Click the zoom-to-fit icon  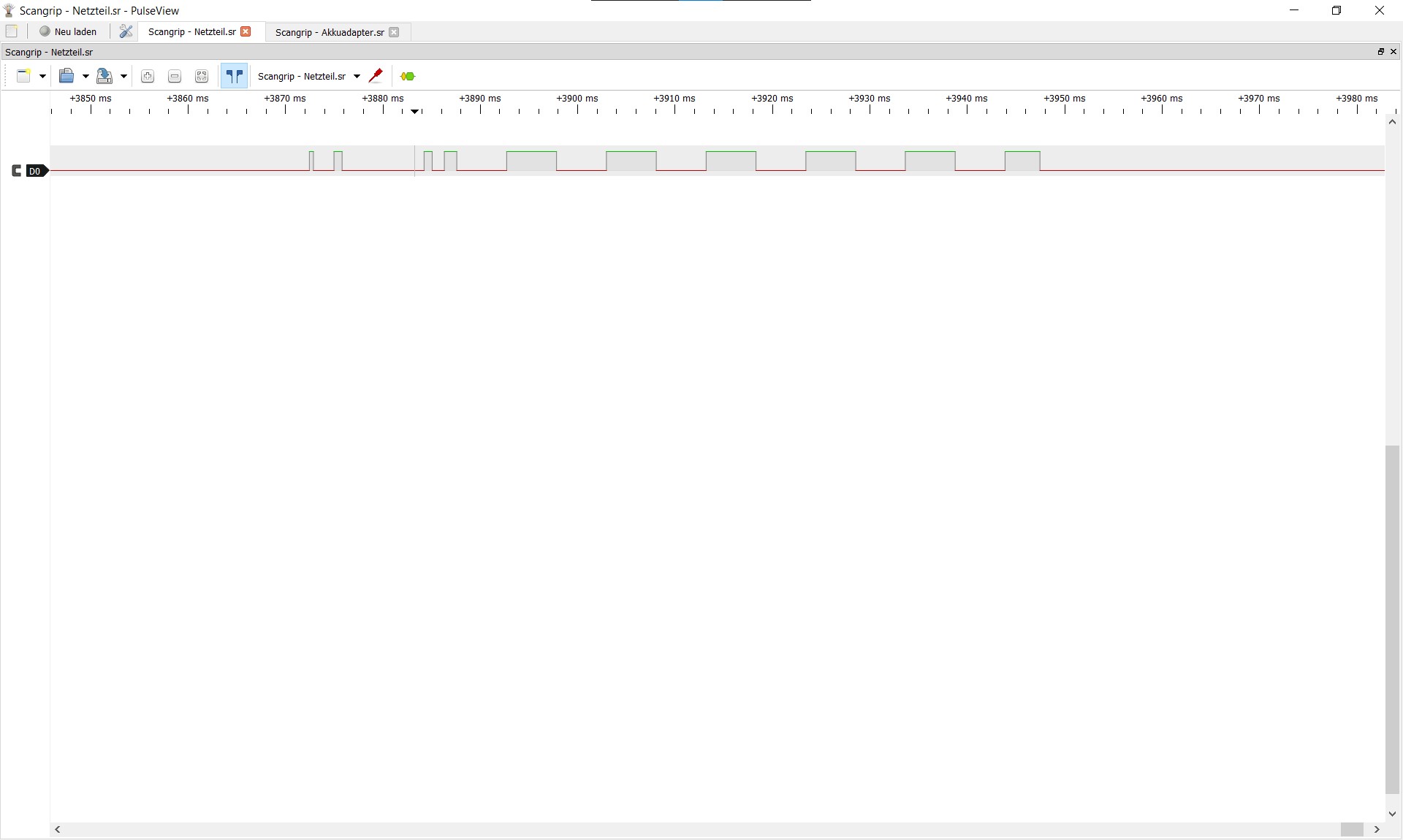202,76
